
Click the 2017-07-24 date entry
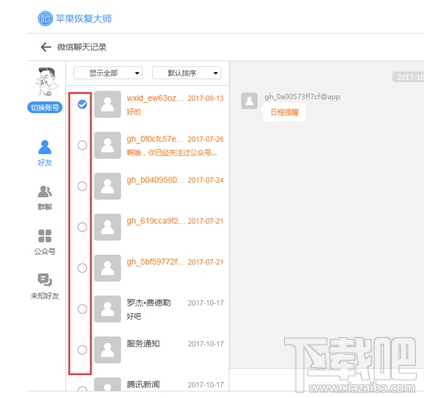coord(206,180)
